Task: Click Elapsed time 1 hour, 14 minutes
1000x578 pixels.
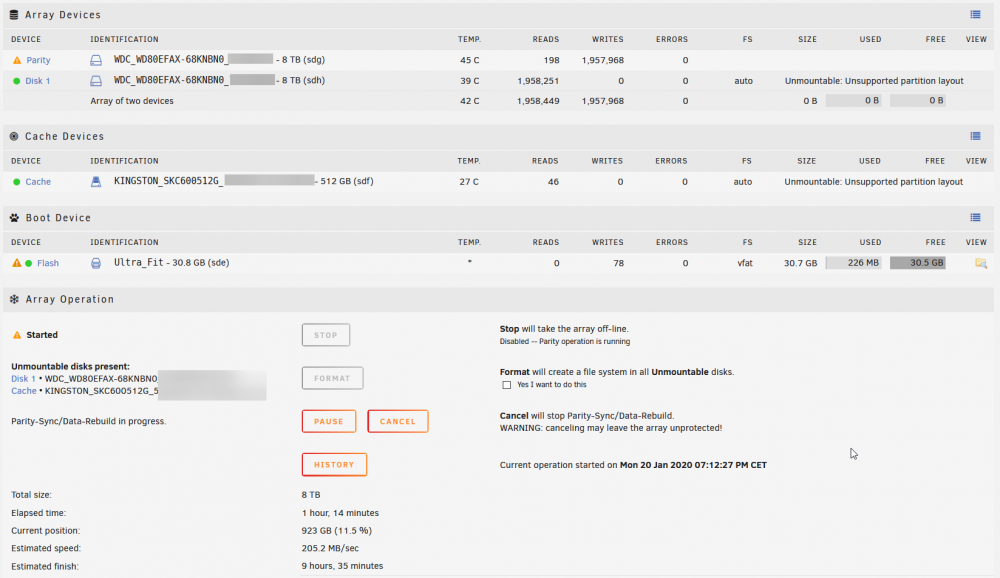Action: coord(341,513)
